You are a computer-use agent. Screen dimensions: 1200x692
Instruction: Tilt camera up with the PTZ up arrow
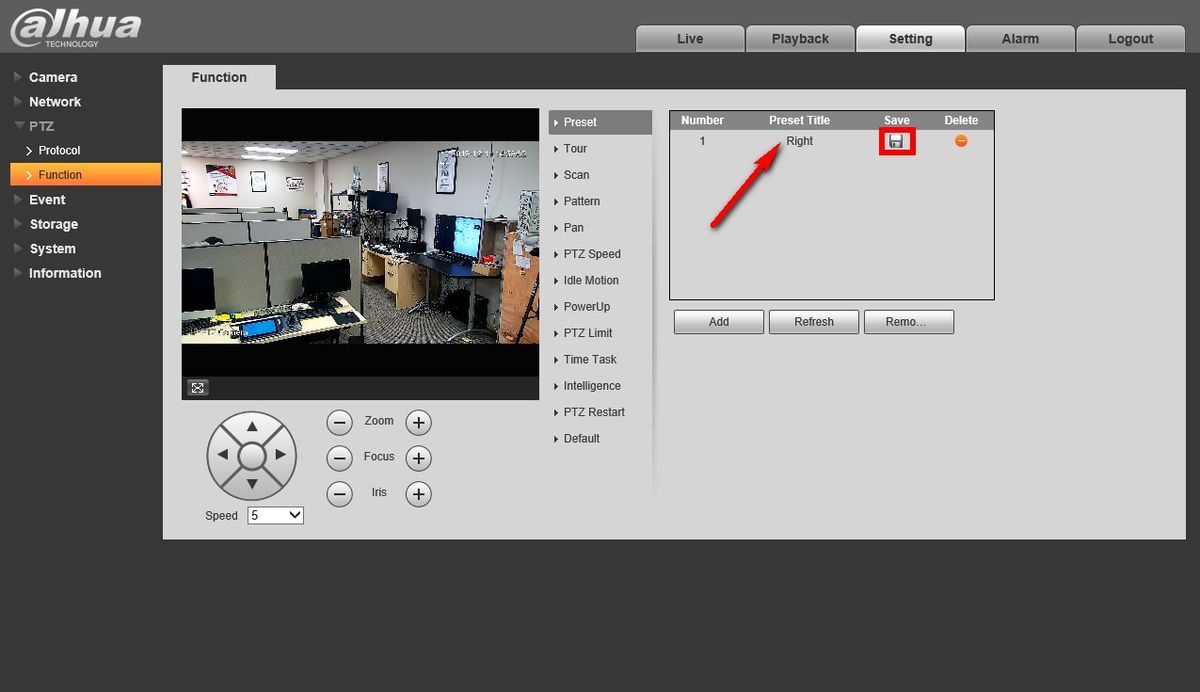252,427
